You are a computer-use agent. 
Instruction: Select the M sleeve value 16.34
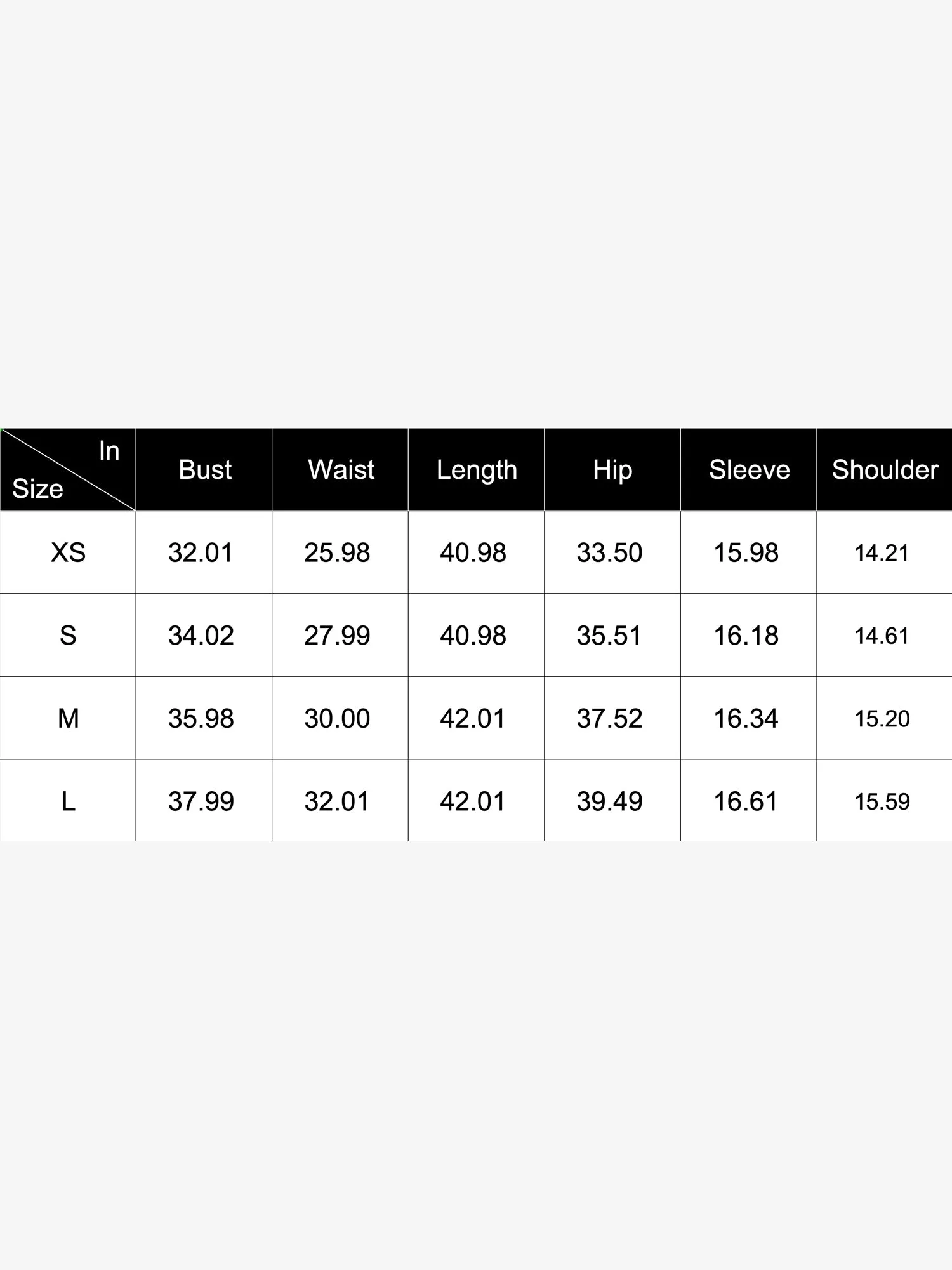coord(746,719)
